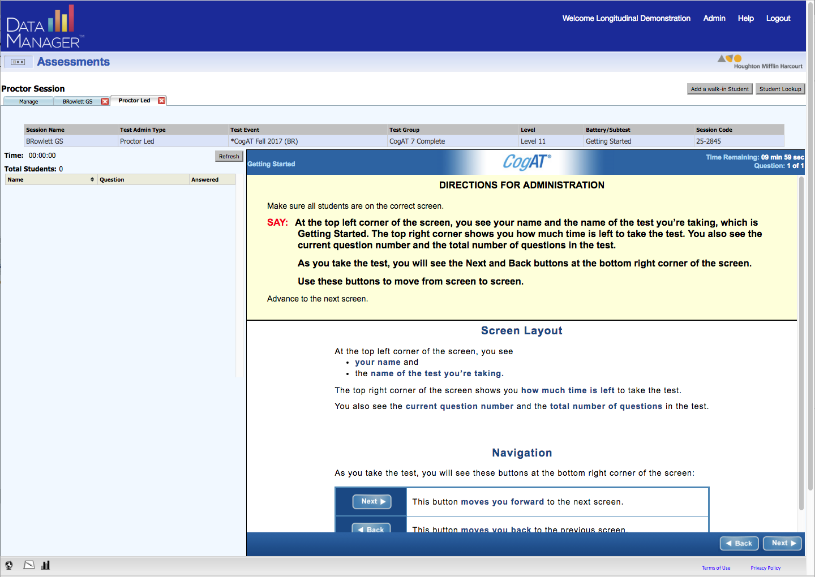Click the Test Admin Type column header
Viewport: 818px width, 580px height.
pyautogui.click(x=143, y=130)
